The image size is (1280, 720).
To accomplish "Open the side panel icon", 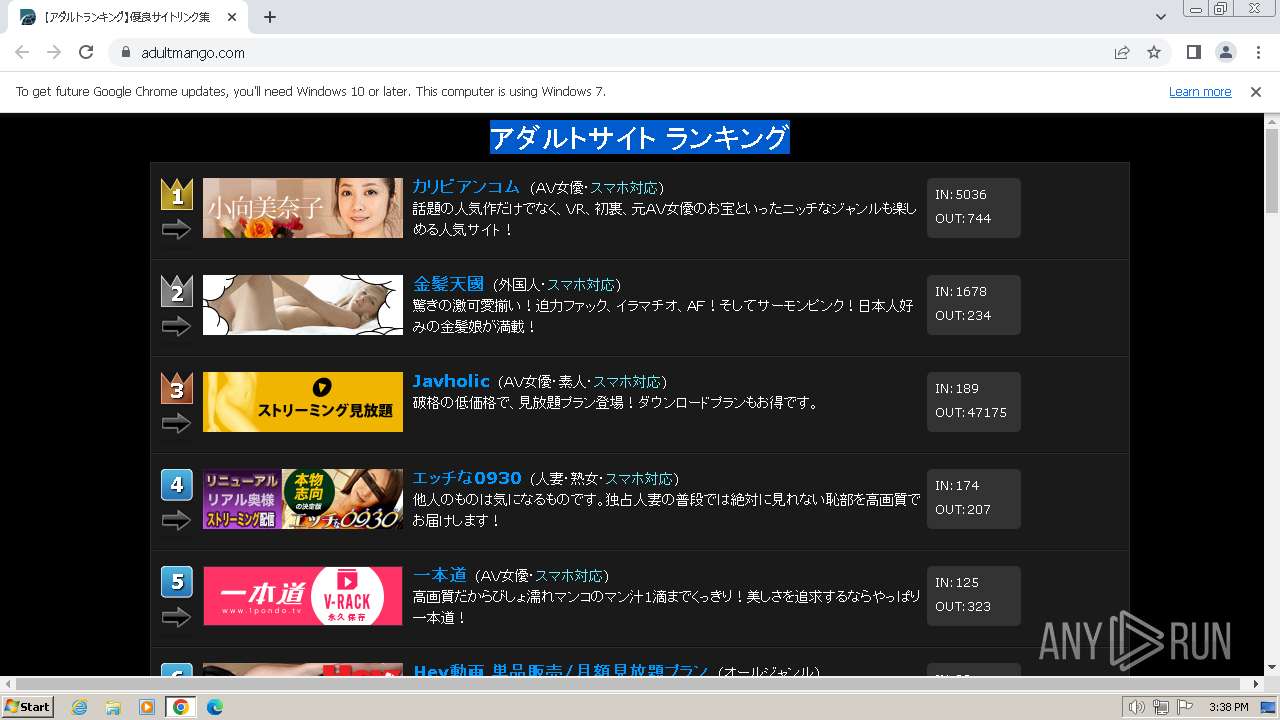I will pyautogui.click(x=1193, y=52).
